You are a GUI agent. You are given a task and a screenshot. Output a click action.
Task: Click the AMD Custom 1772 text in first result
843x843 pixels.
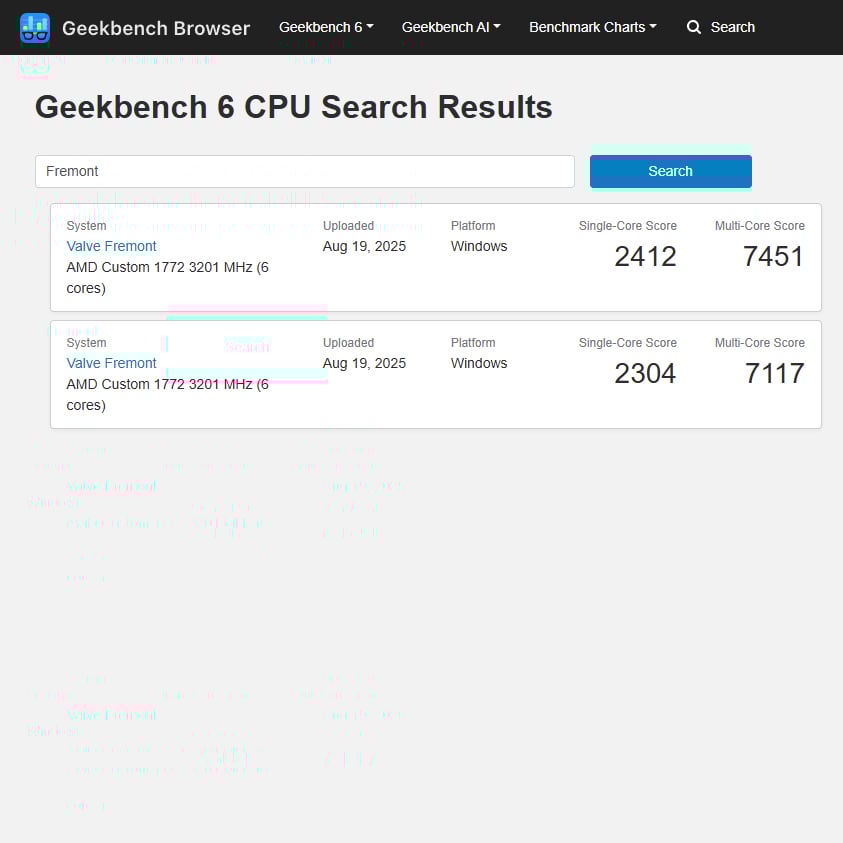[x=167, y=277]
